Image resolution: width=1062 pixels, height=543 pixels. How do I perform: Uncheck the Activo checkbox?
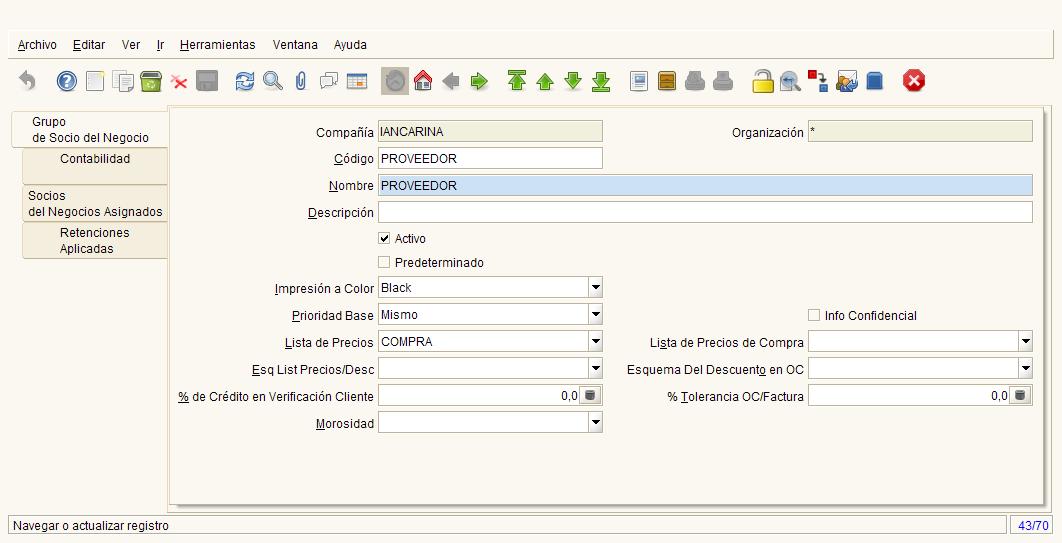click(384, 238)
